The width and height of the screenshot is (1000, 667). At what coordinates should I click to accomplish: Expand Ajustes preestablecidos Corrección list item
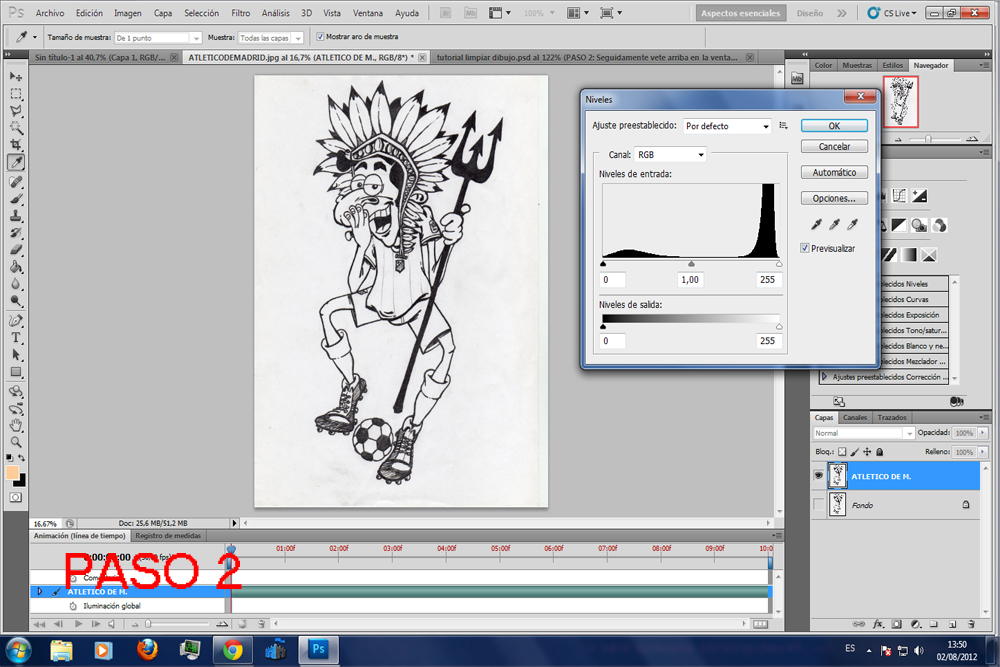pyautogui.click(x=824, y=377)
